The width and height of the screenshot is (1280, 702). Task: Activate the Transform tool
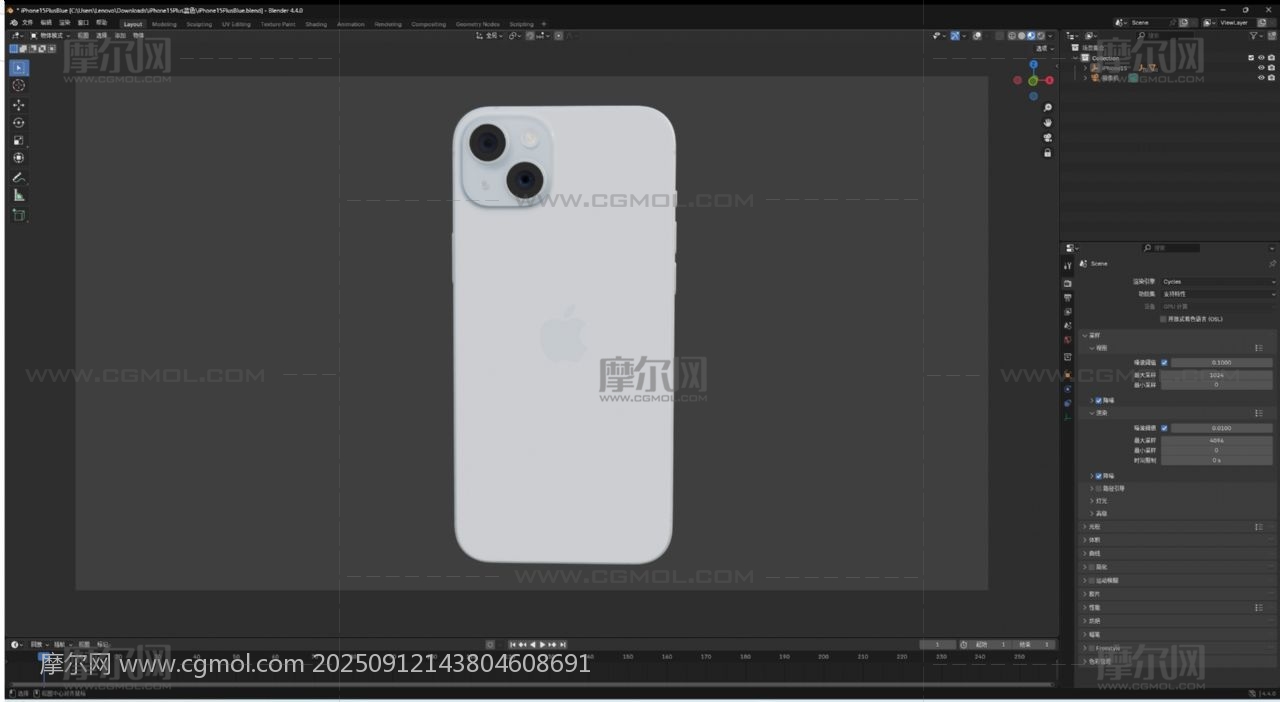click(19, 158)
